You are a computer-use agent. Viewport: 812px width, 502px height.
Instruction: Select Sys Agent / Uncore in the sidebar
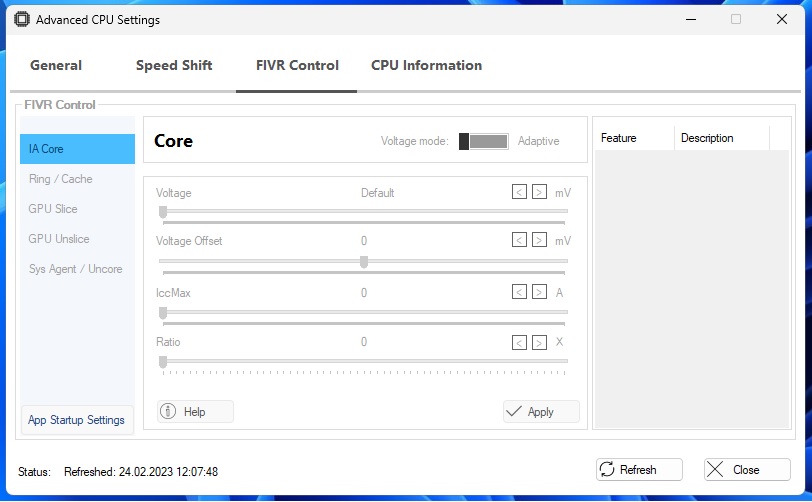tap(77, 269)
